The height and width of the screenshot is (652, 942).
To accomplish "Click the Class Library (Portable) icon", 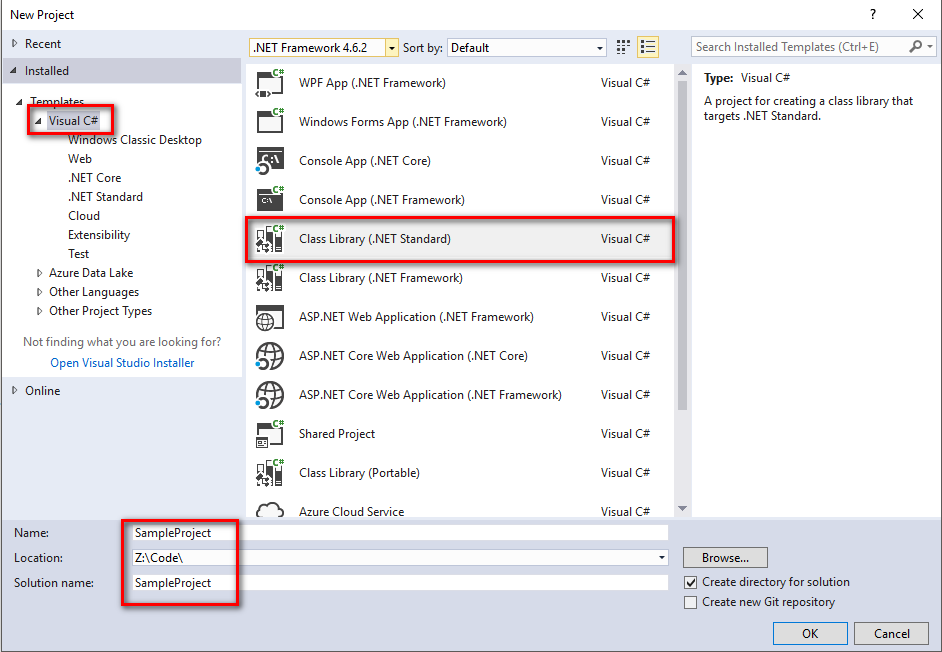I will 270,473.
